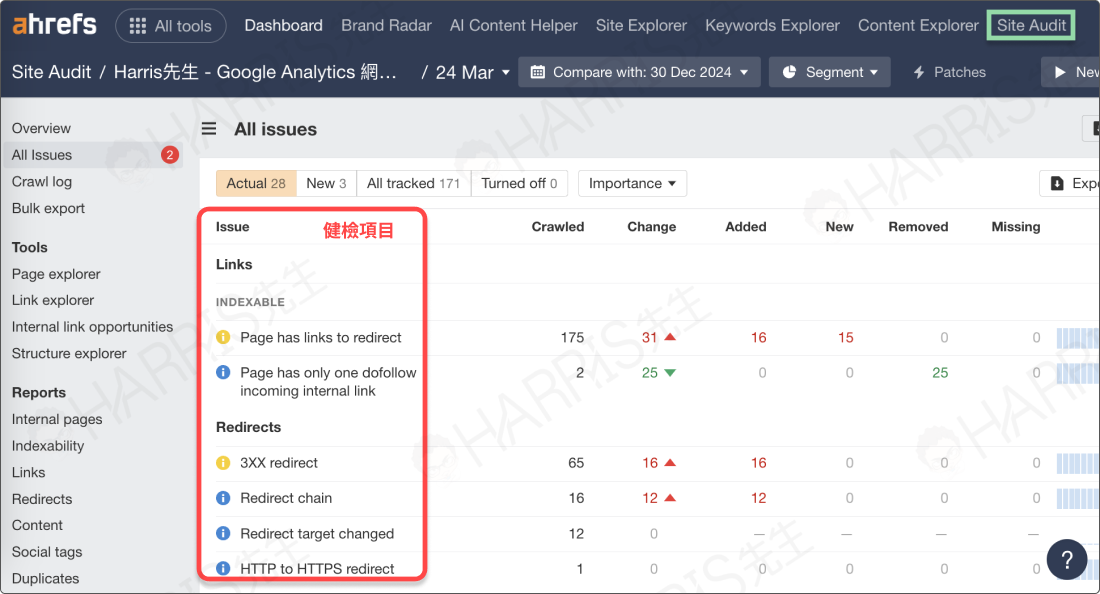Sort by the Added column header
This screenshot has height=594, width=1100.
[745, 227]
